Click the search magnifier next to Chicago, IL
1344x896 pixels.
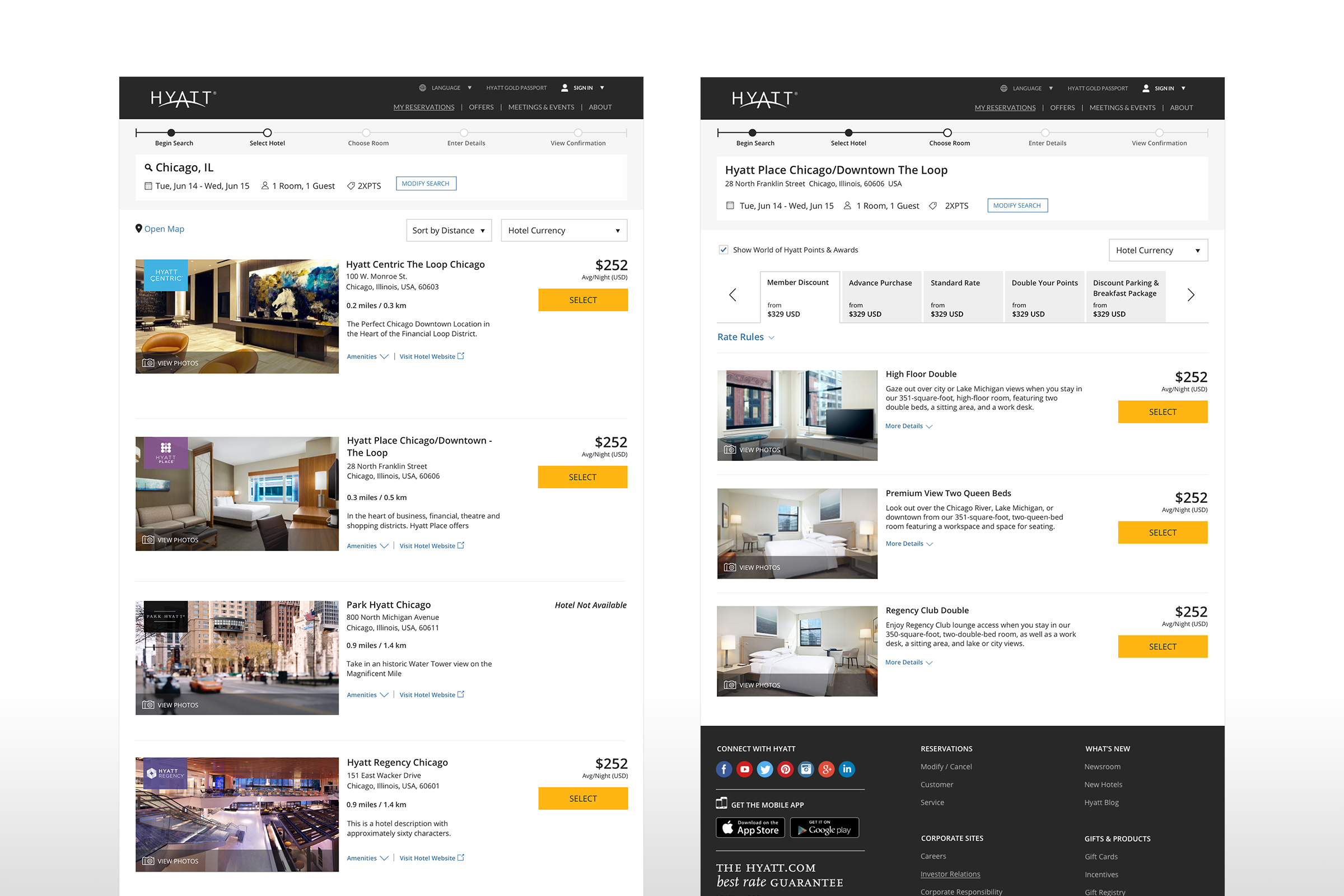[x=148, y=167]
